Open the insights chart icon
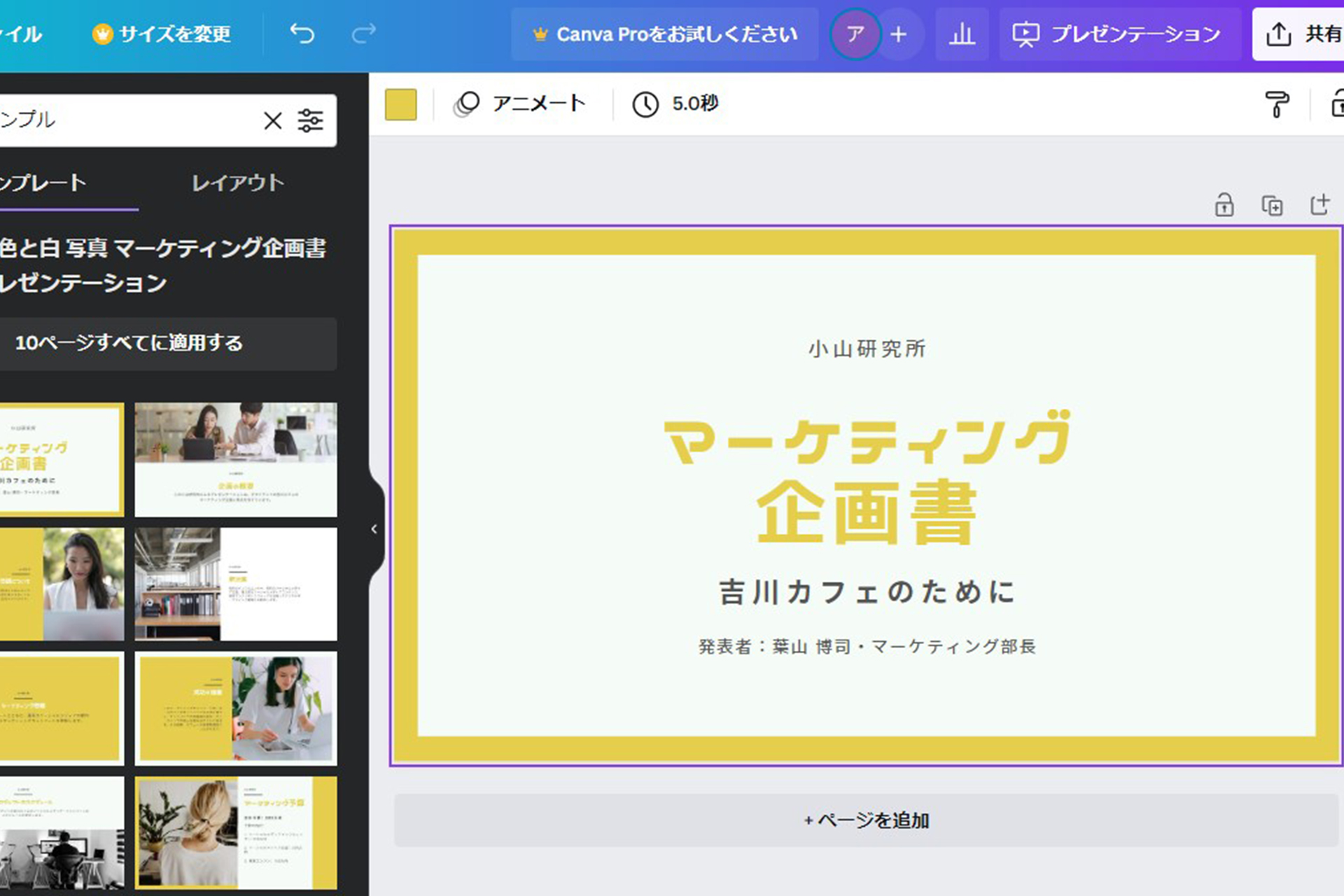This screenshot has width=1344, height=896. pos(962,34)
